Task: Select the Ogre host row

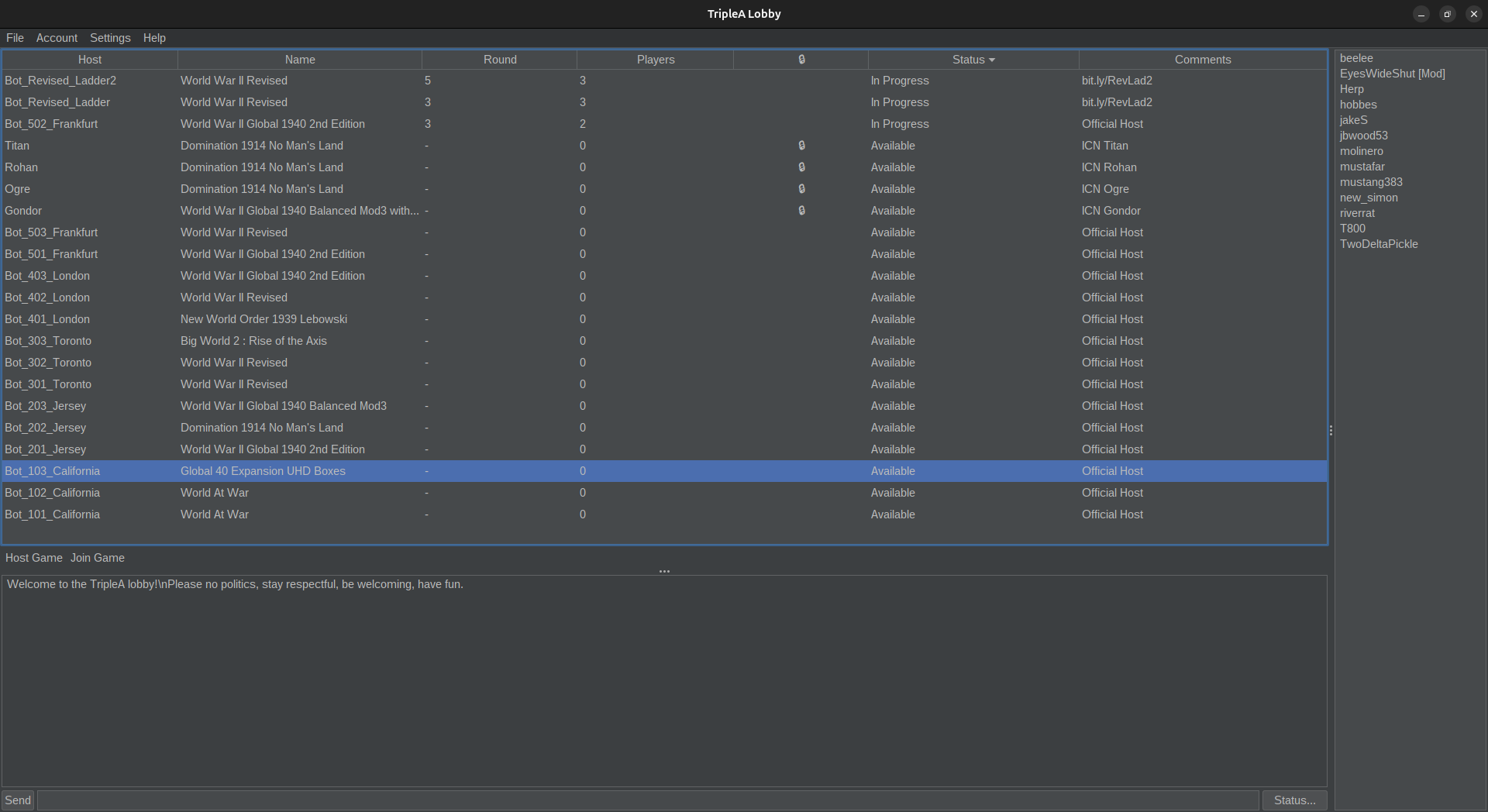Action: tap(664, 189)
